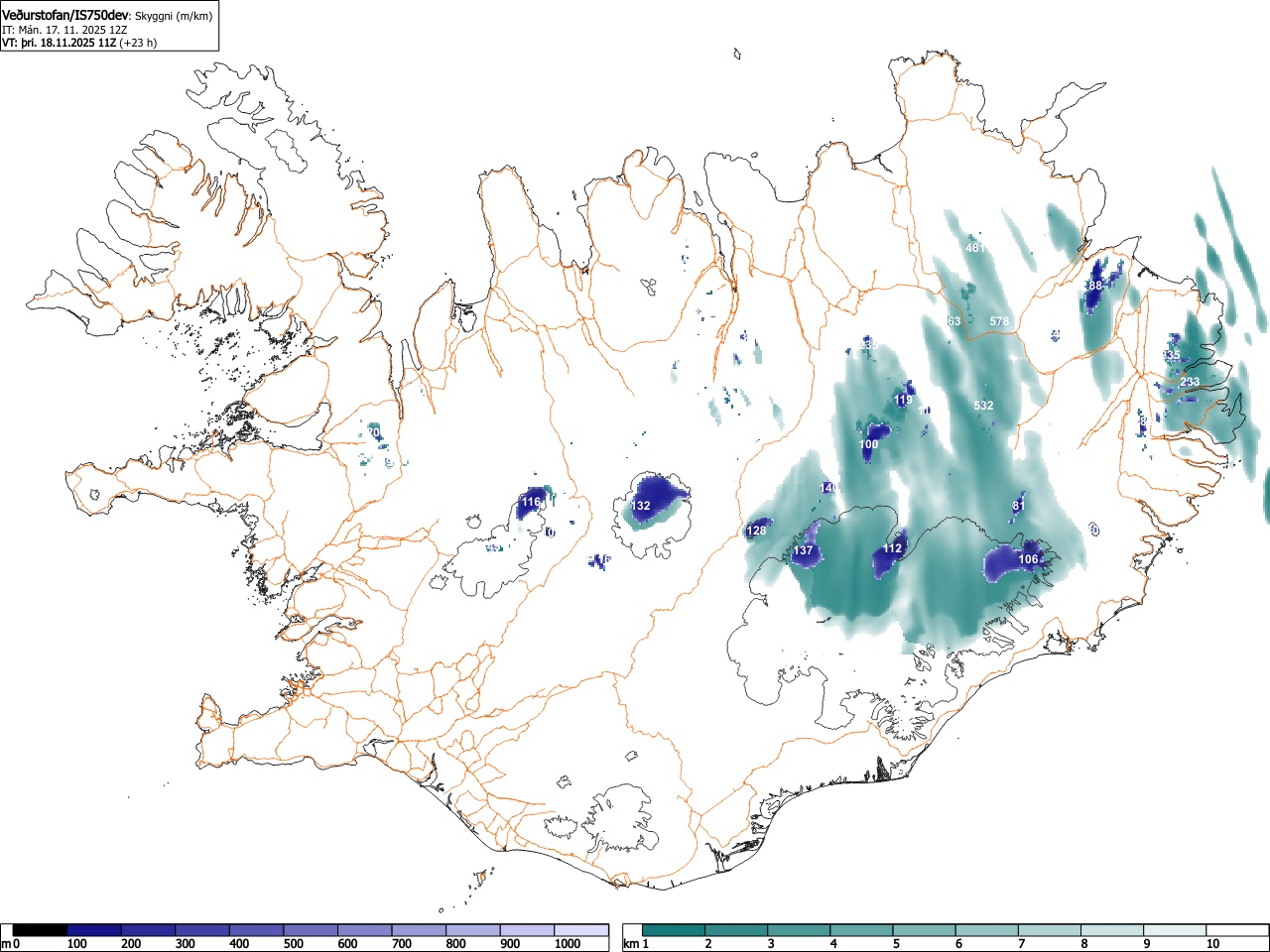Select the Skyggni (m/km) label
Viewport: 1270px width, 952px height.
[173, 16]
